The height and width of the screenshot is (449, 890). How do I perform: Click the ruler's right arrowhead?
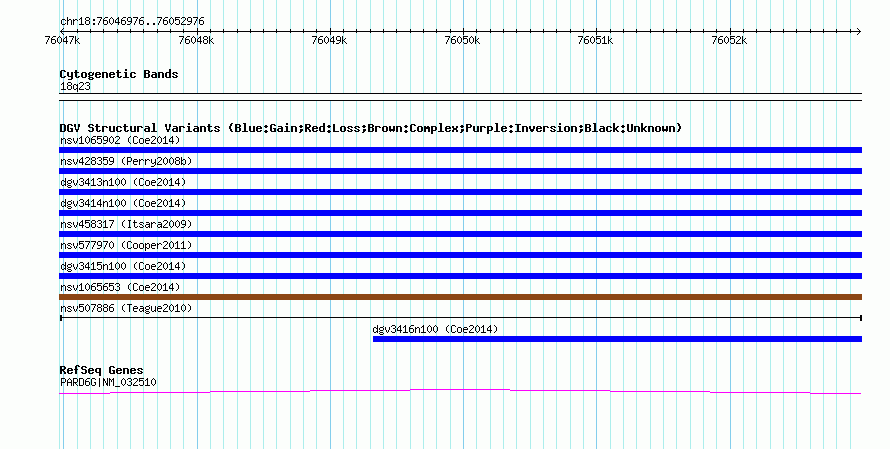click(859, 31)
